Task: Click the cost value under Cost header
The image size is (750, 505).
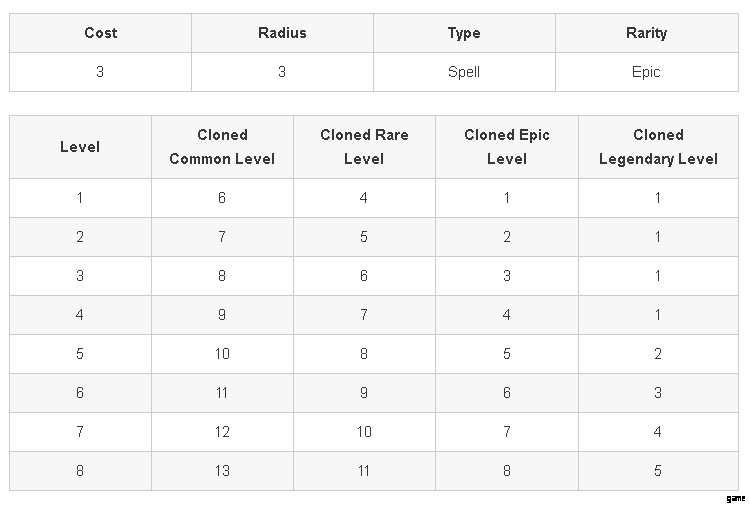Action: (x=100, y=72)
